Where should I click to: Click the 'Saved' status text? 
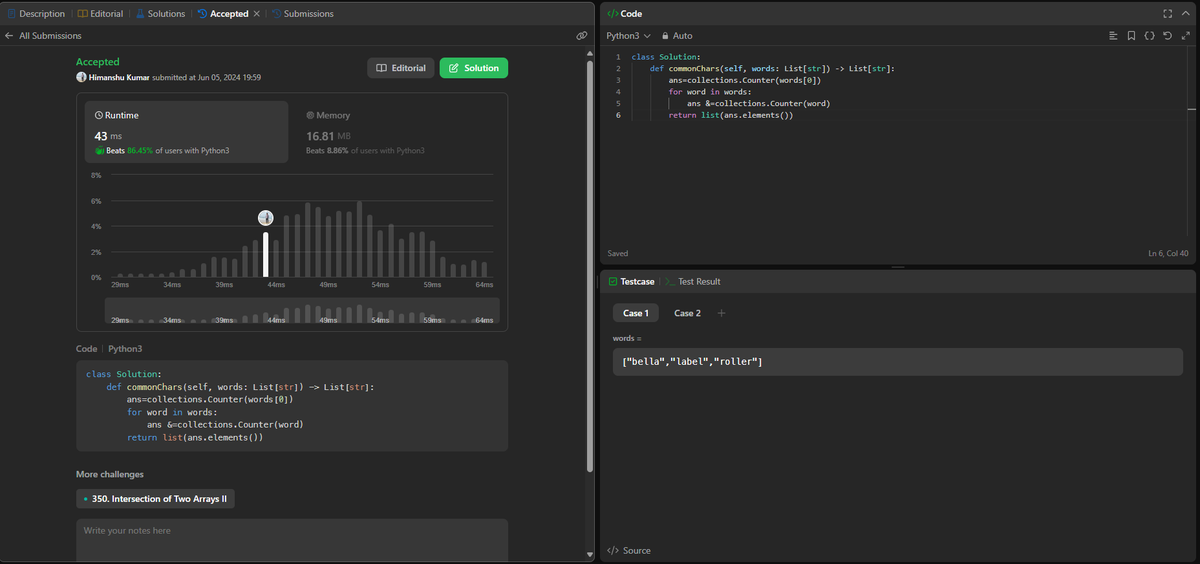click(x=618, y=253)
